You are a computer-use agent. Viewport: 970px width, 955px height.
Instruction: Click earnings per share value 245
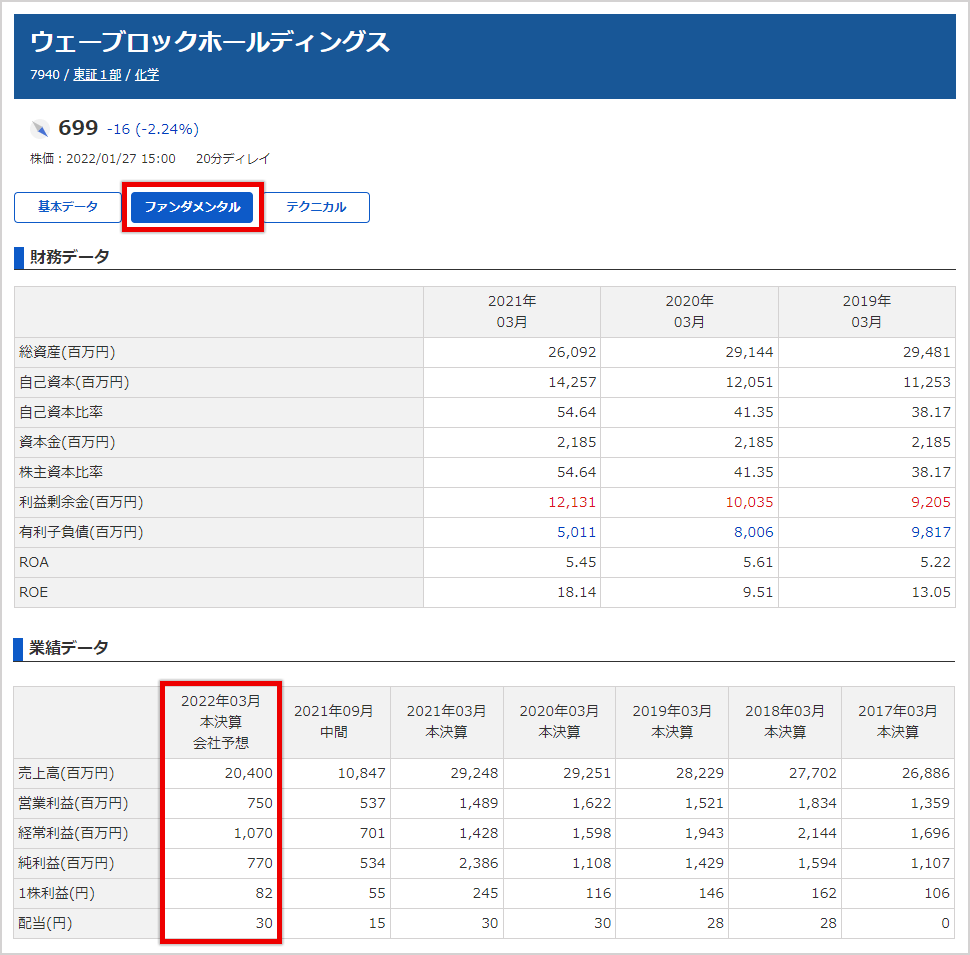(x=486, y=893)
